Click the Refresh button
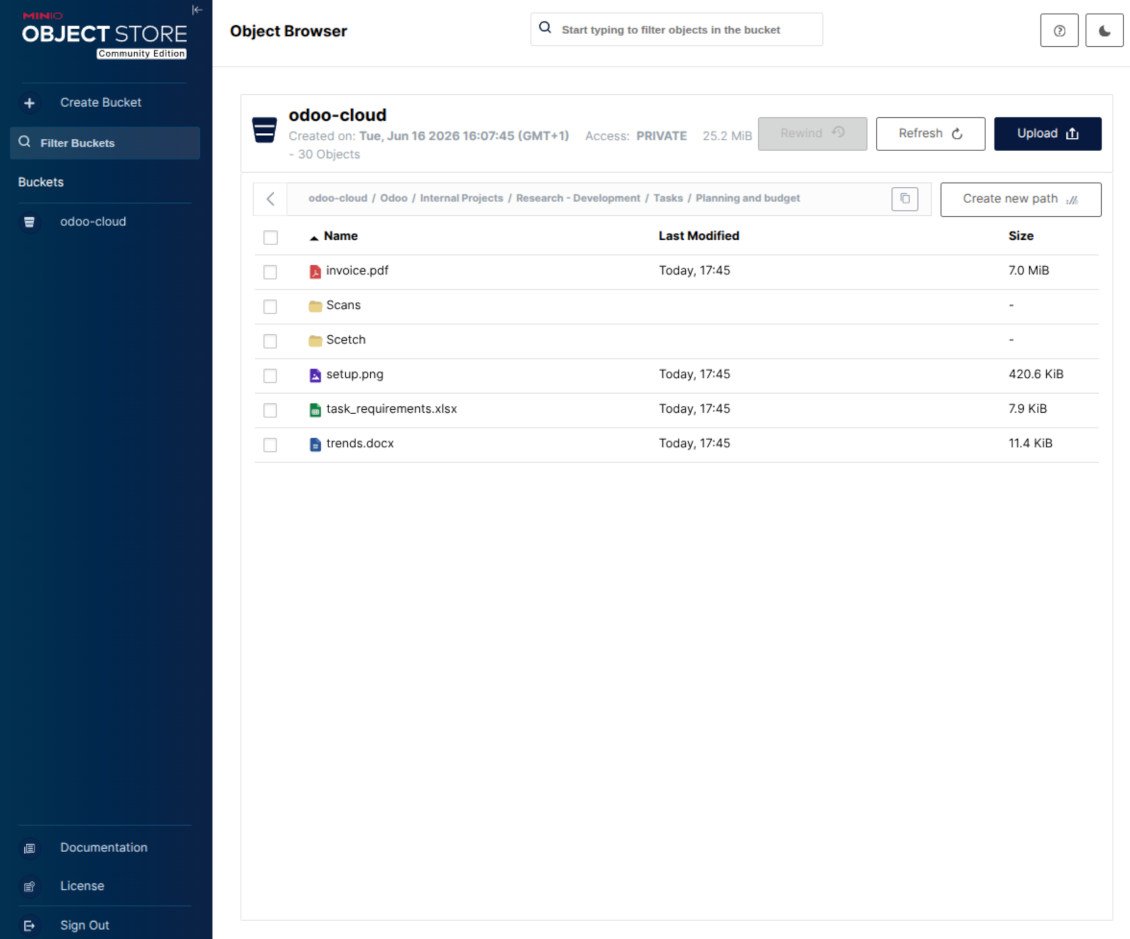This screenshot has height=939, width=1130. pos(930,133)
